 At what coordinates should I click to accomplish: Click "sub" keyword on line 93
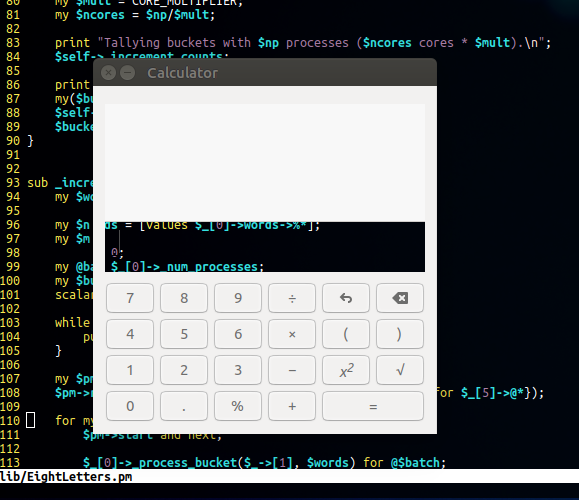click(38, 183)
